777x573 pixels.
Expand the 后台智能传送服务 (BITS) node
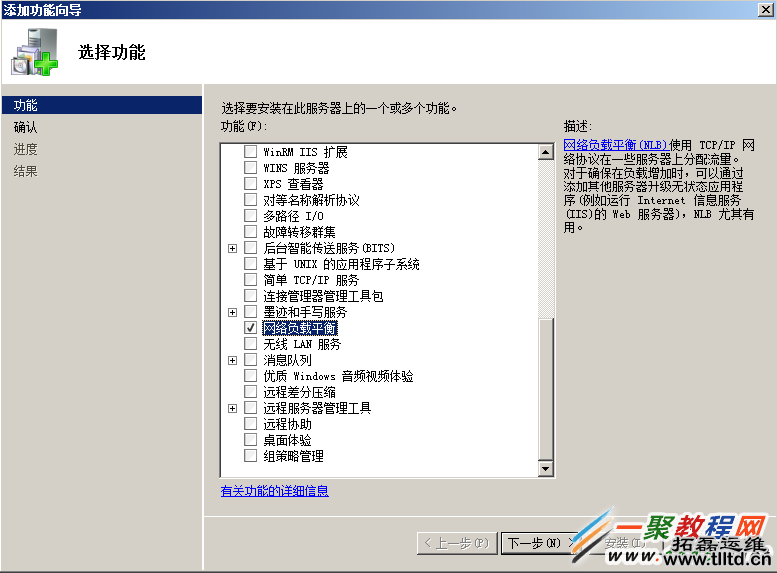pos(232,248)
